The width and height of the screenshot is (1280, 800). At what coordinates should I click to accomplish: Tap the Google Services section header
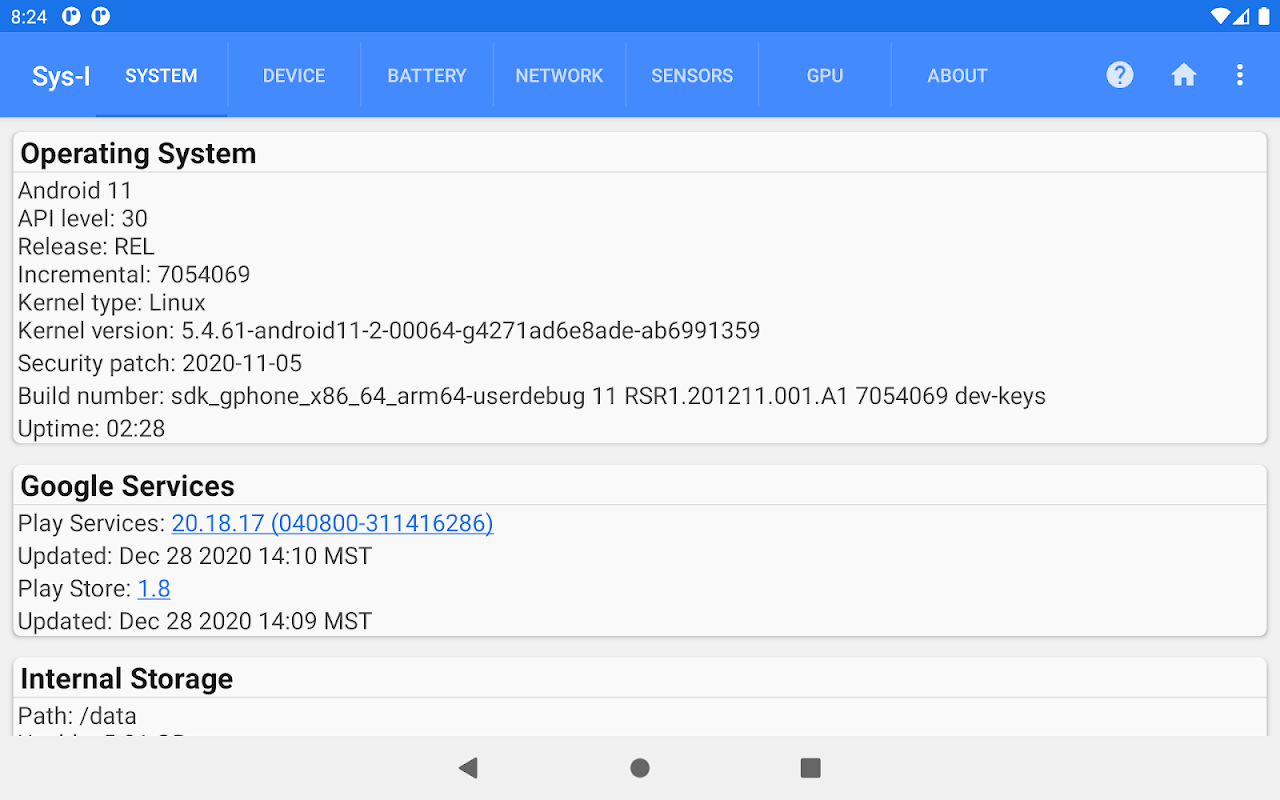click(127, 486)
